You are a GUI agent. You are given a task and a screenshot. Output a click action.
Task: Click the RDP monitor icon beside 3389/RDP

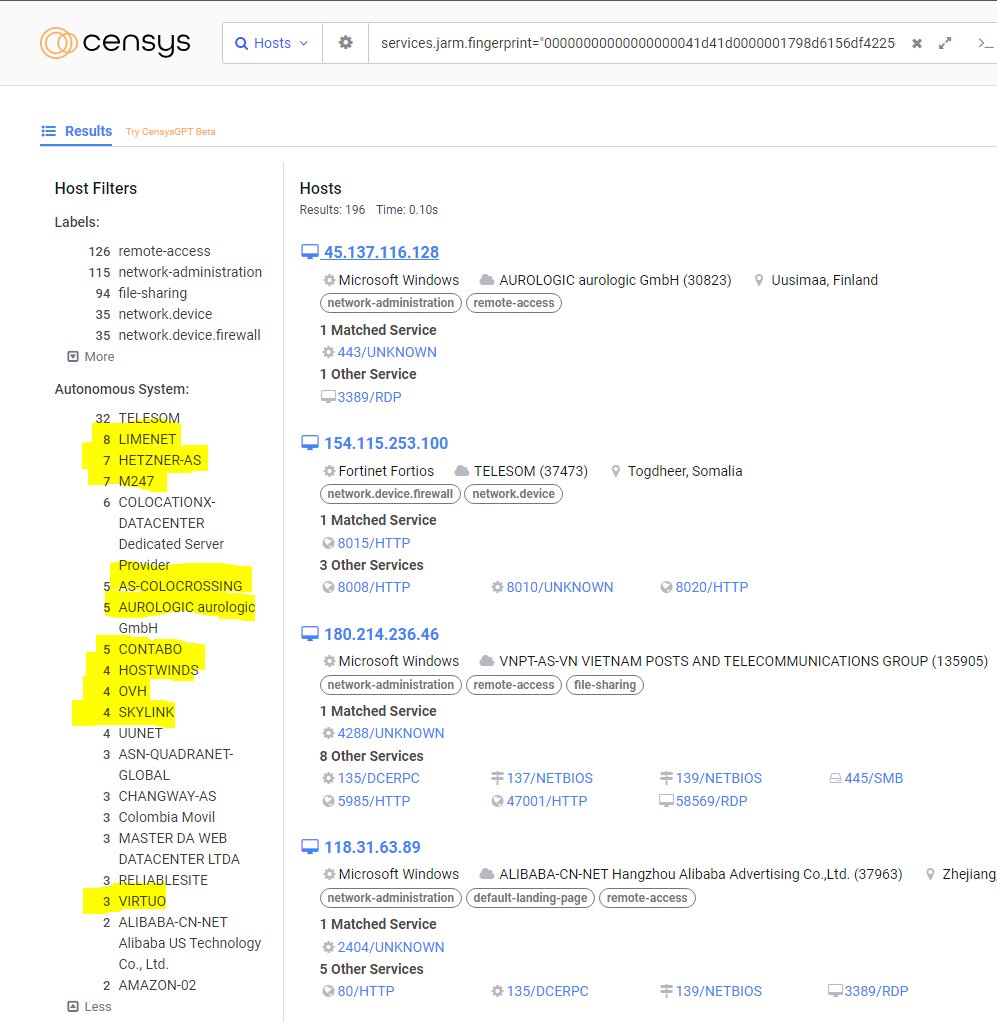pos(330,396)
